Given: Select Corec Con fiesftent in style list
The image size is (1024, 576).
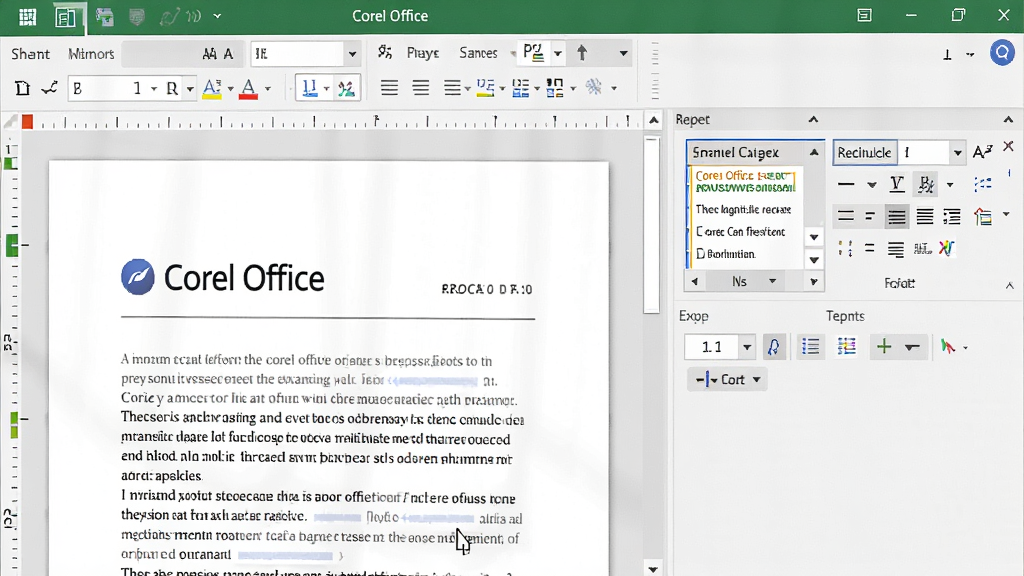Looking at the screenshot, I should 741,232.
